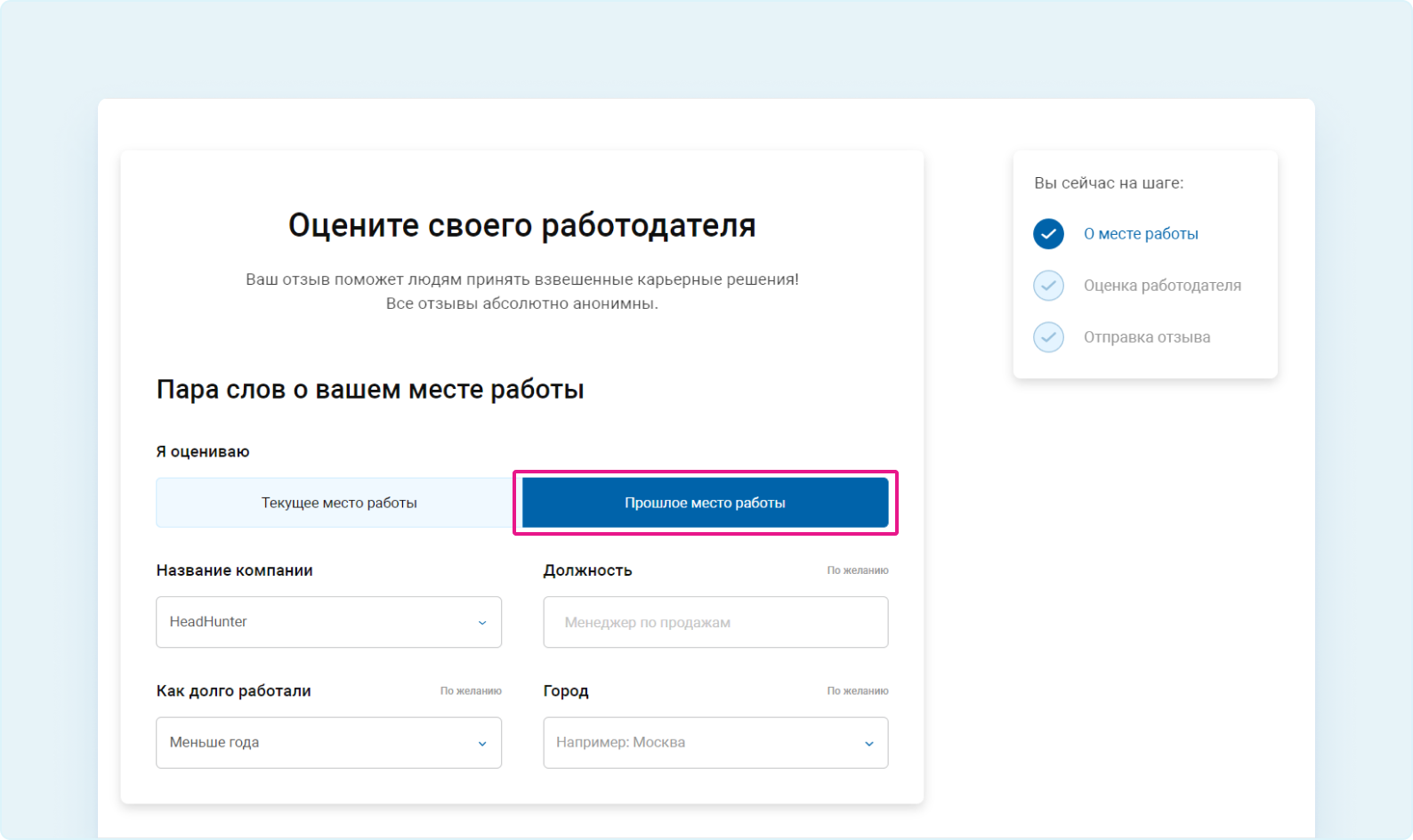Go to step "О месте работы"
The width and height of the screenshot is (1413, 840).
pos(1141,234)
